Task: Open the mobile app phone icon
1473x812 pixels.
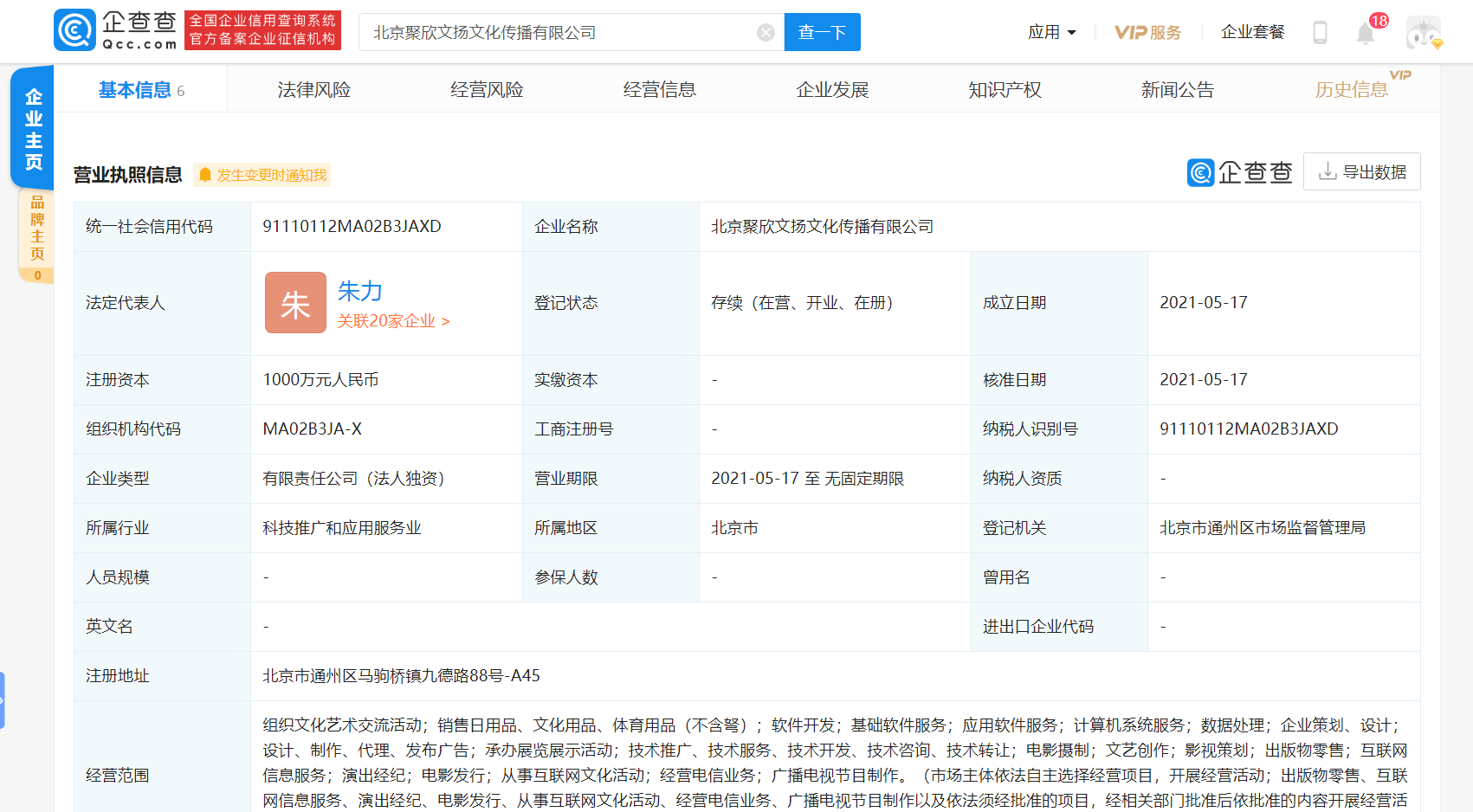Action: click(1320, 33)
